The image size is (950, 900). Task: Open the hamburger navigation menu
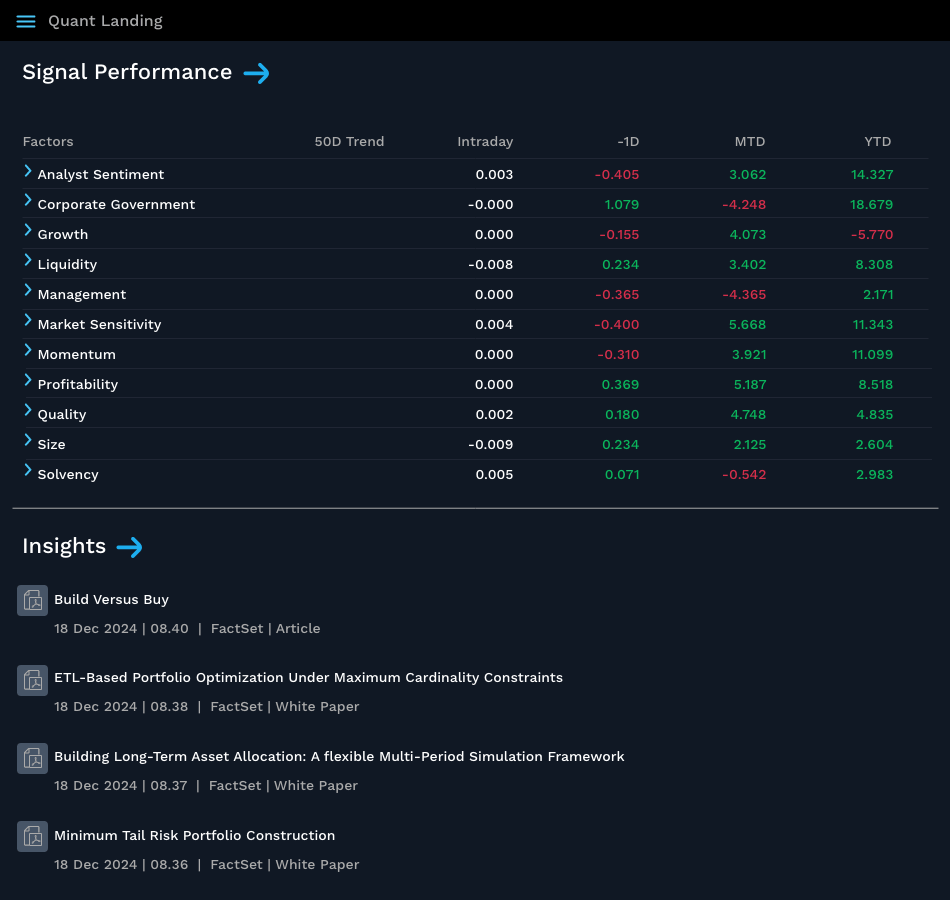pyautogui.click(x=25, y=21)
